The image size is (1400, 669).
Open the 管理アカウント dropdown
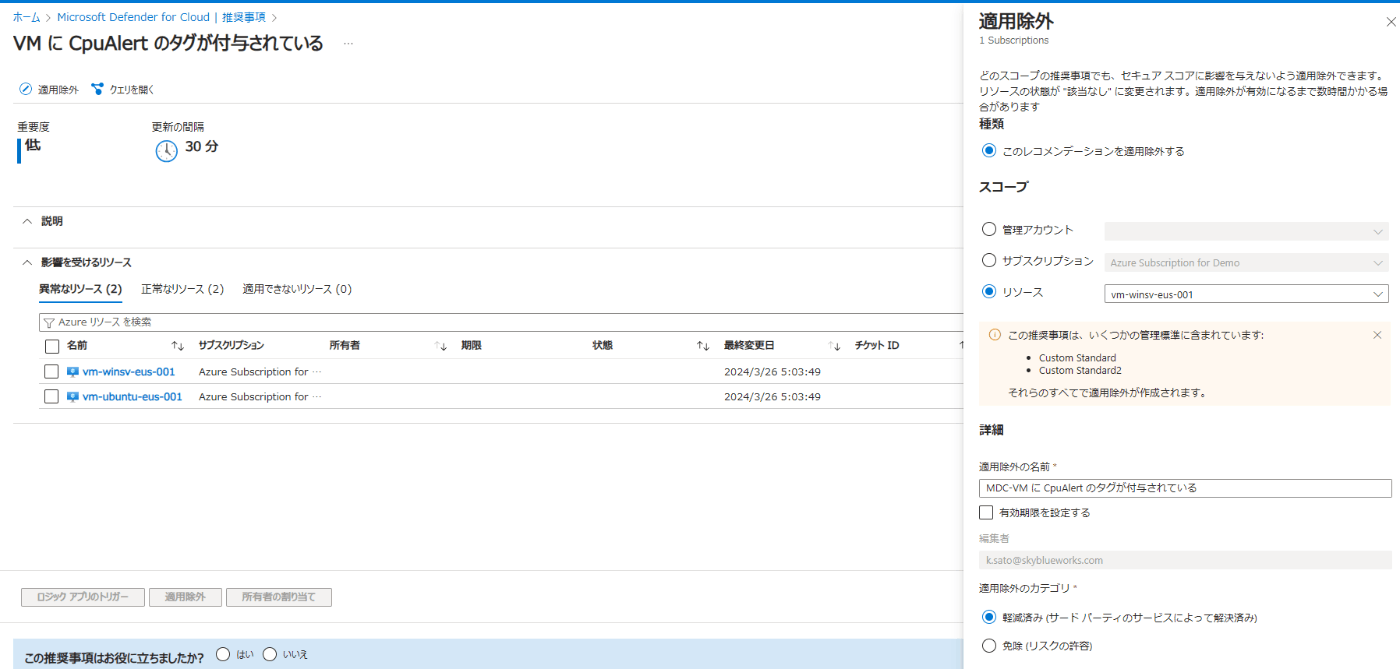tap(1246, 231)
